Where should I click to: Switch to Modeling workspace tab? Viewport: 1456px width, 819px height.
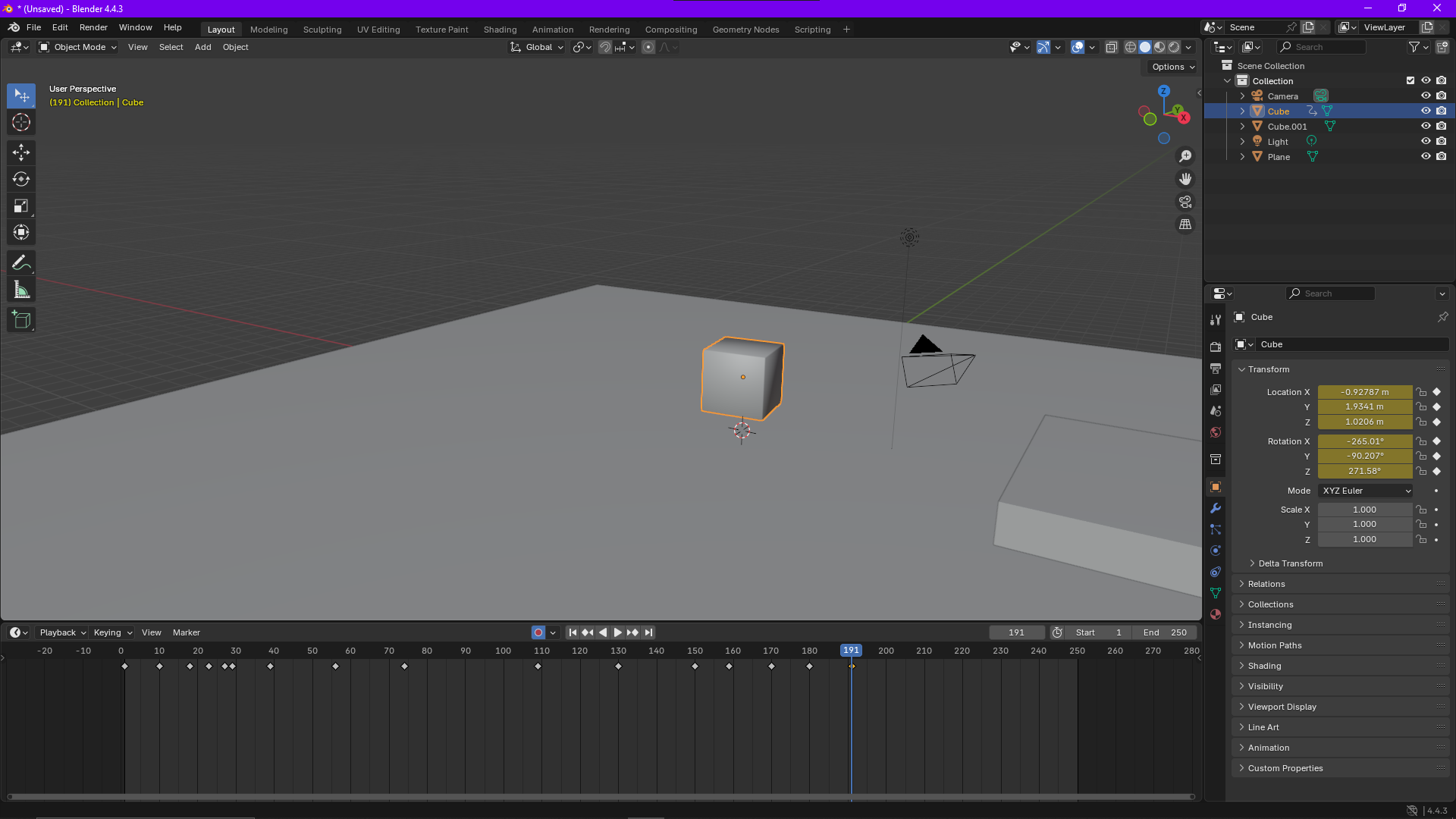click(x=269, y=30)
